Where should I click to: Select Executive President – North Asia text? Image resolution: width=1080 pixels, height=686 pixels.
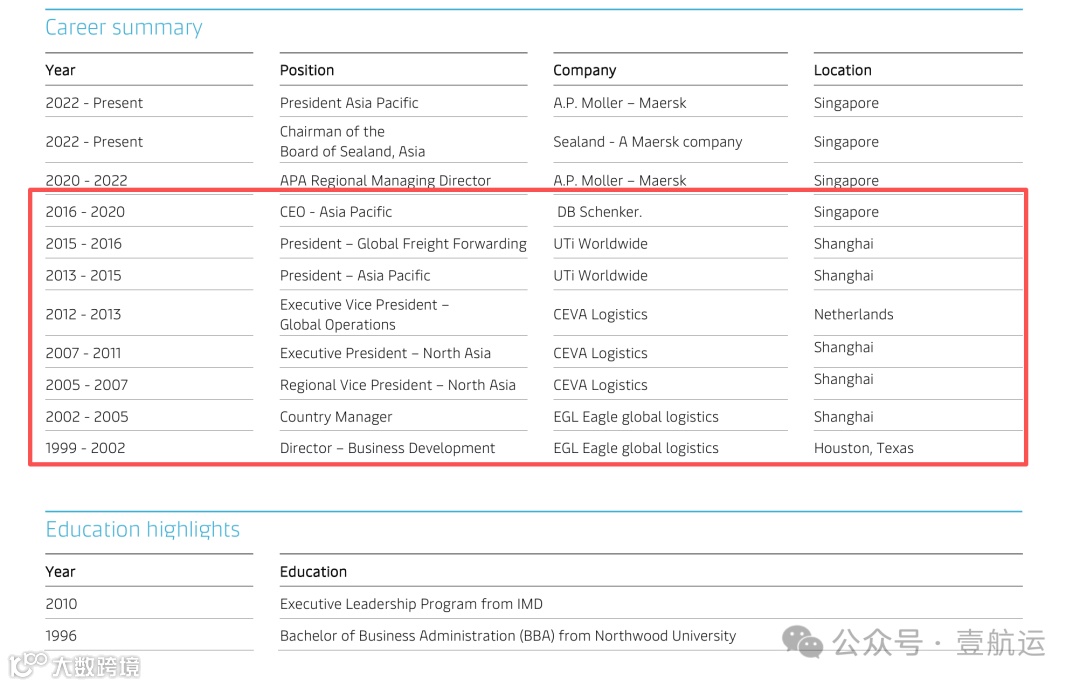click(x=385, y=353)
